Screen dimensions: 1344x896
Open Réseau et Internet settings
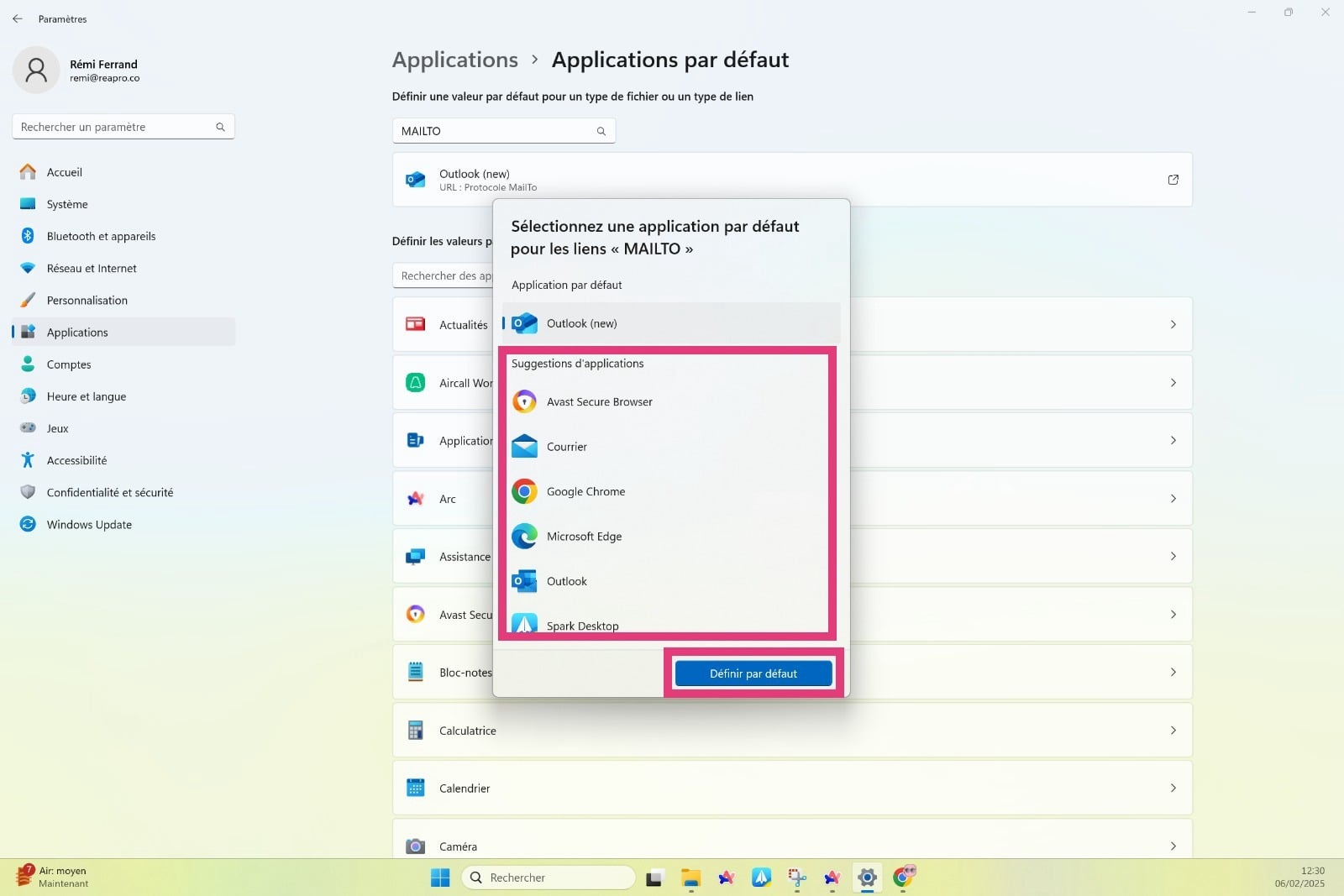point(123,268)
